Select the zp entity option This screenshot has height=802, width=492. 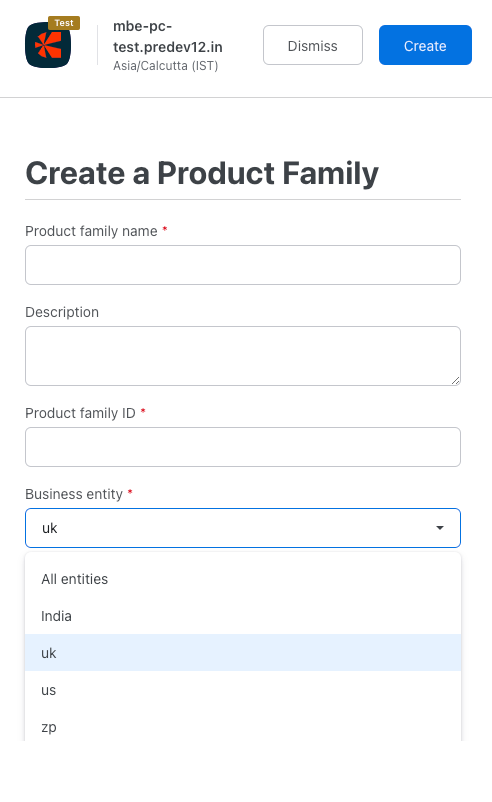pos(243,727)
